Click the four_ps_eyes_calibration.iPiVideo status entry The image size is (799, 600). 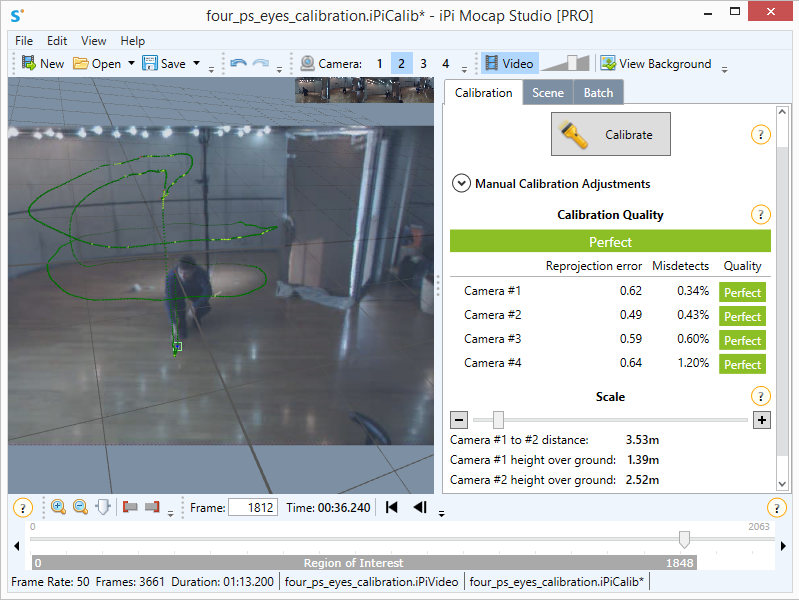click(371, 582)
